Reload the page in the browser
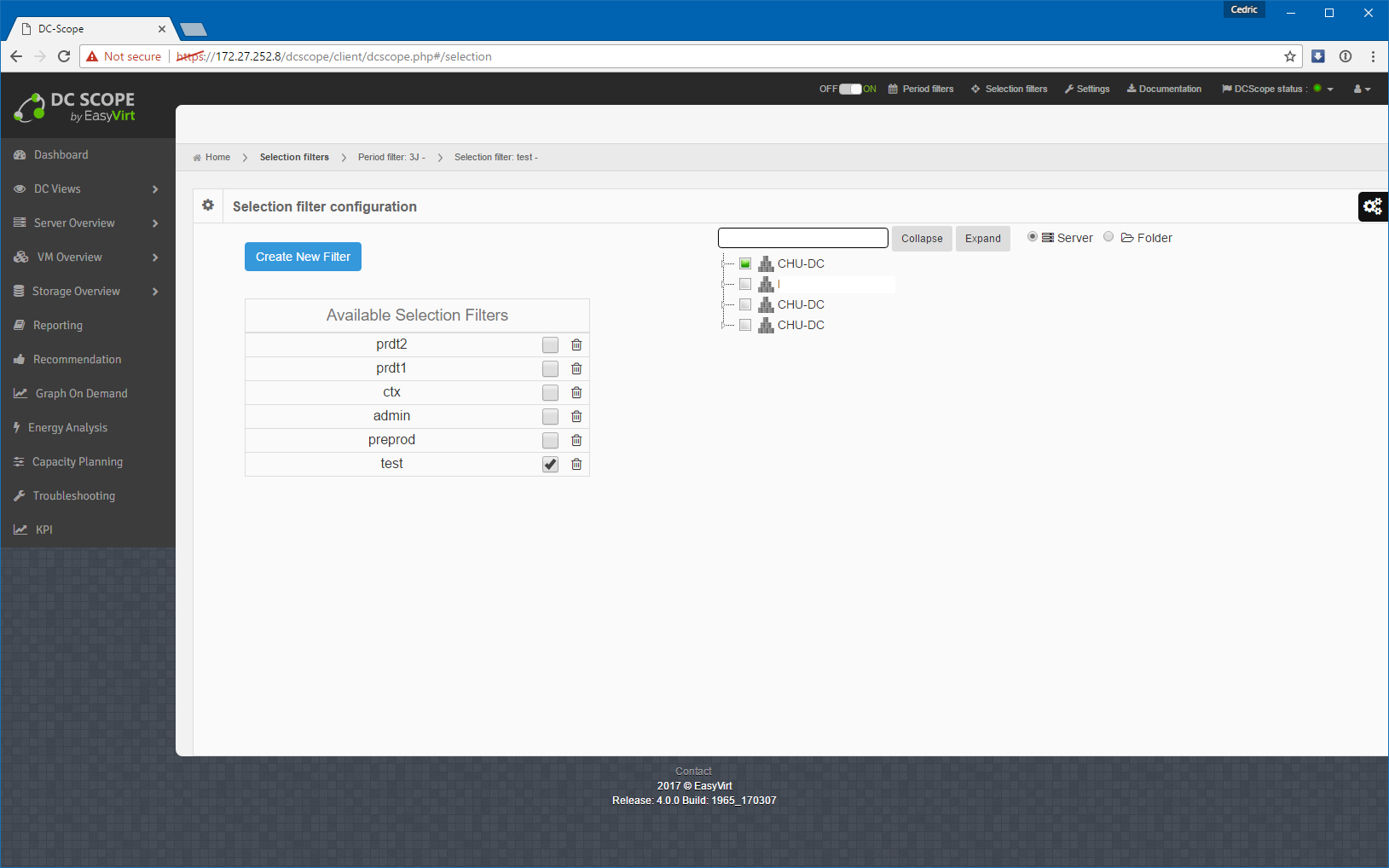The image size is (1389, 868). tap(64, 56)
